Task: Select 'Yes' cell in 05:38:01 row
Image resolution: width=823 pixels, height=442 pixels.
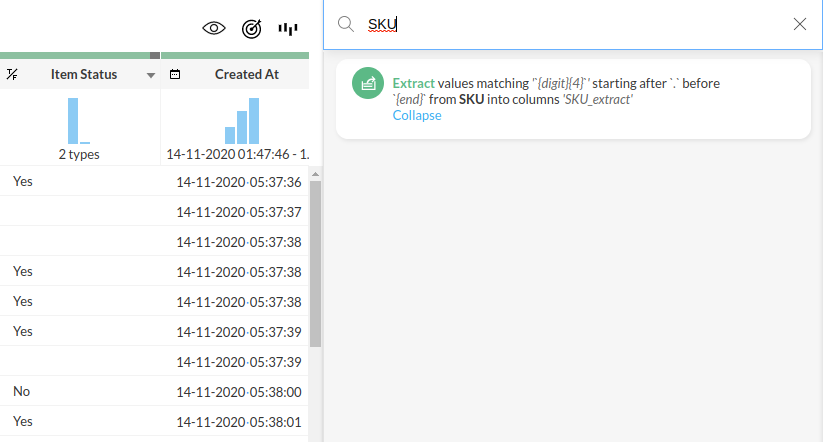Action: (x=23, y=422)
